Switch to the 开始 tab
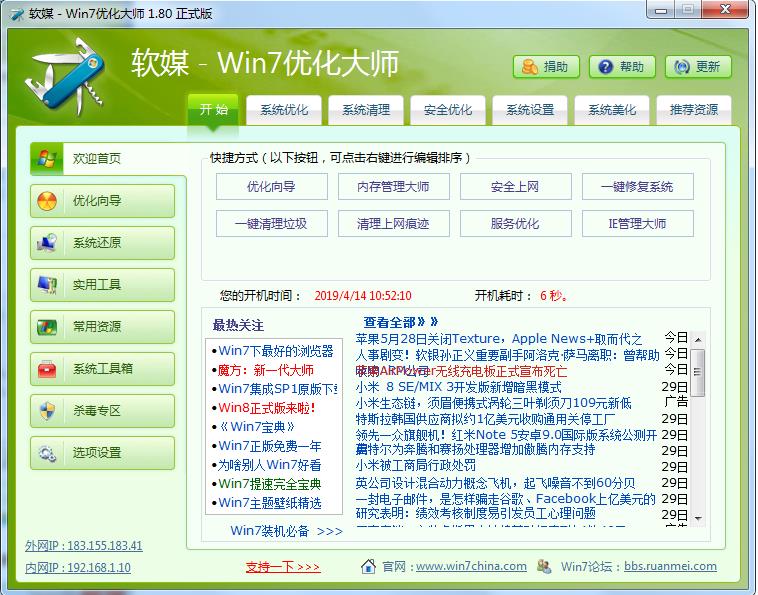 point(213,110)
